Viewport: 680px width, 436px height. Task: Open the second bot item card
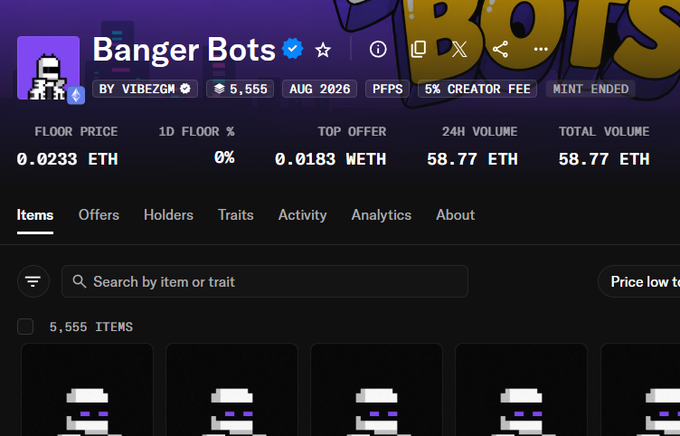pos(232,390)
